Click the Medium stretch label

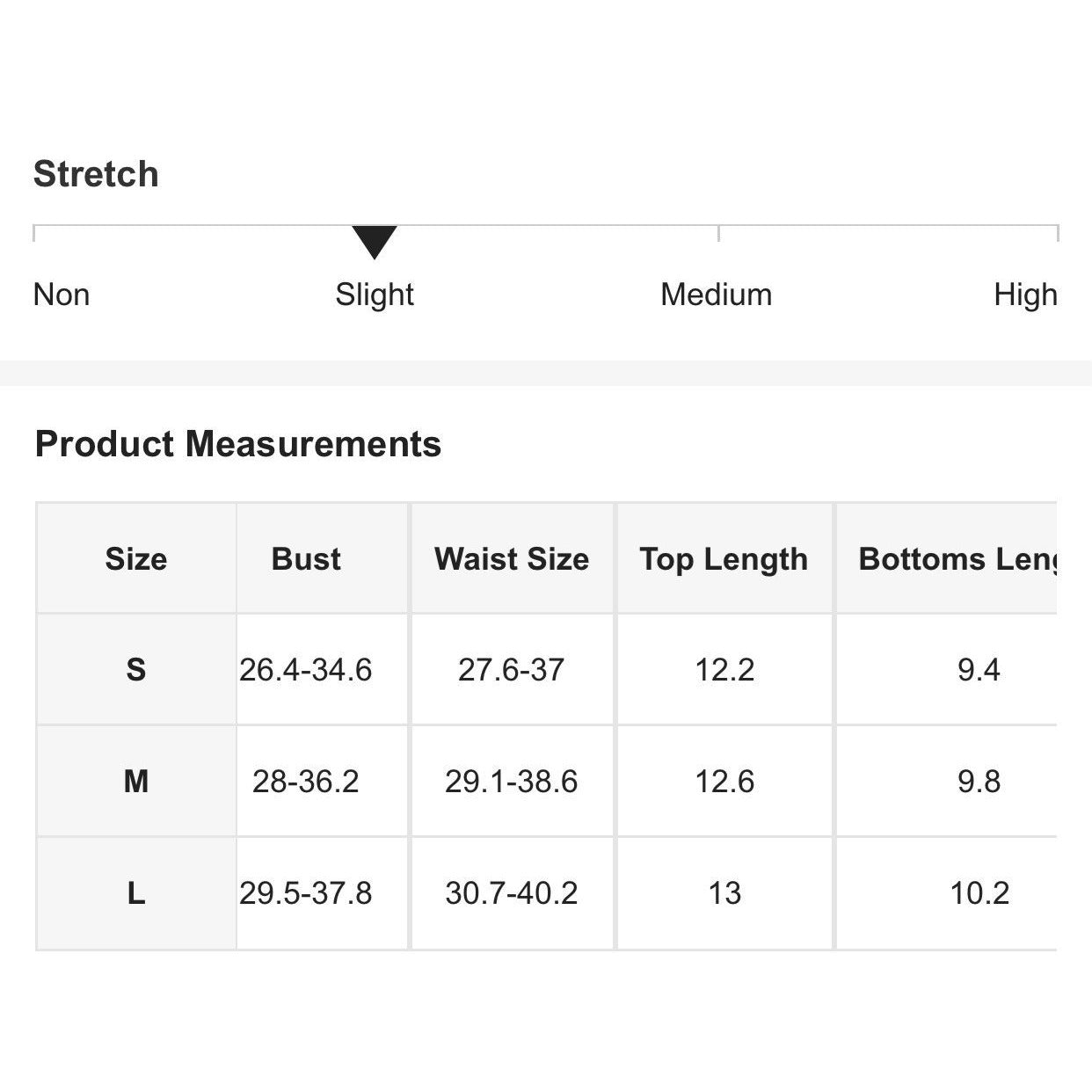[x=716, y=295]
